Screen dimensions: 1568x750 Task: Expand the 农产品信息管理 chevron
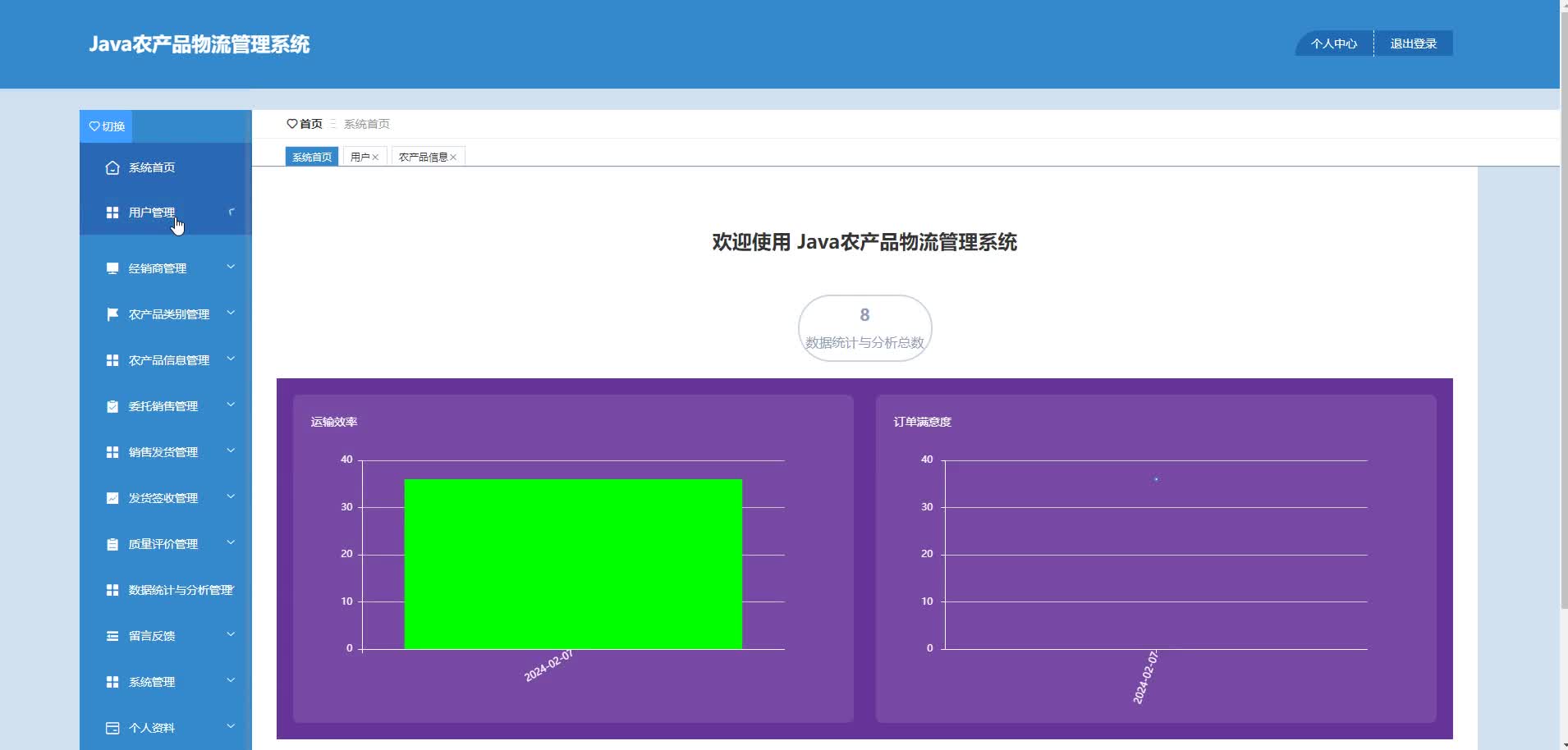[x=231, y=359]
